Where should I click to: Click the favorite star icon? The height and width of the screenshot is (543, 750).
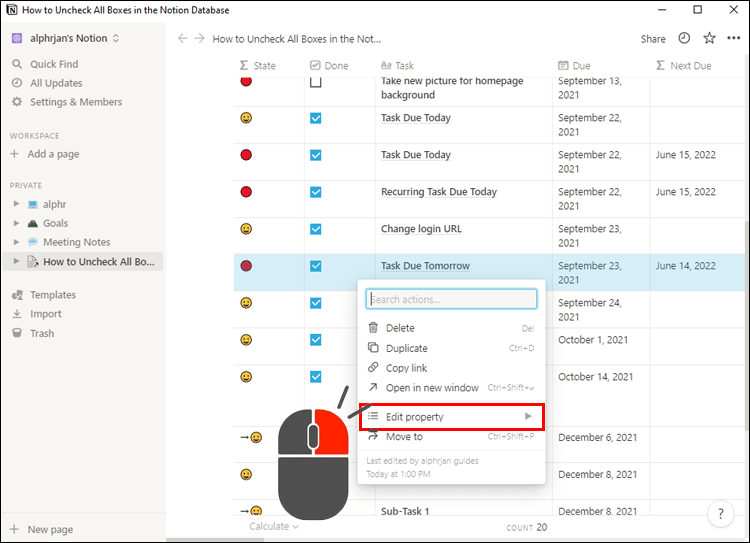tap(709, 39)
